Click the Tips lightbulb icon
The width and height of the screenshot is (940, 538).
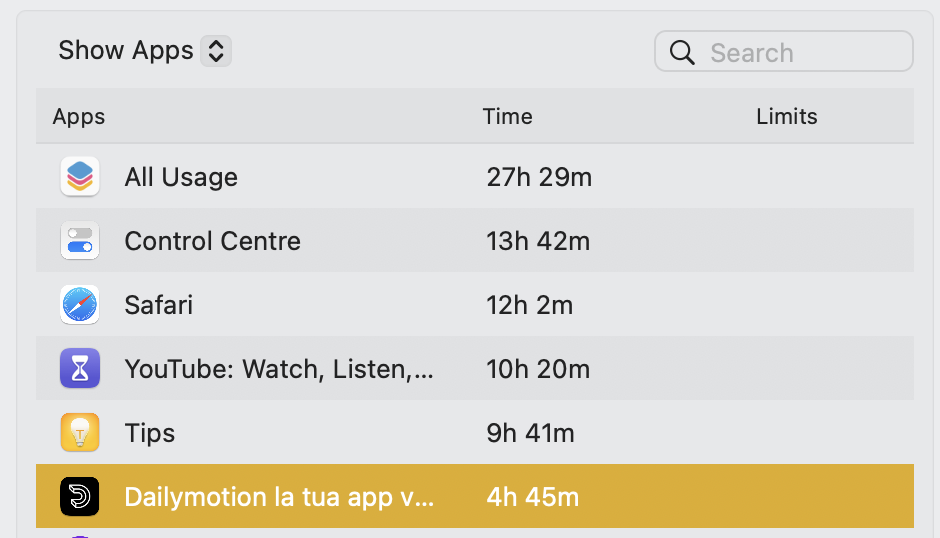pos(80,432)
